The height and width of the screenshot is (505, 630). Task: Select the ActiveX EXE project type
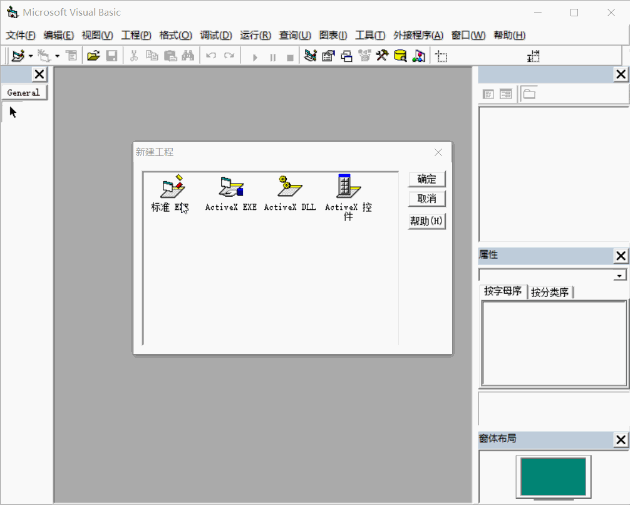(231, 193)
